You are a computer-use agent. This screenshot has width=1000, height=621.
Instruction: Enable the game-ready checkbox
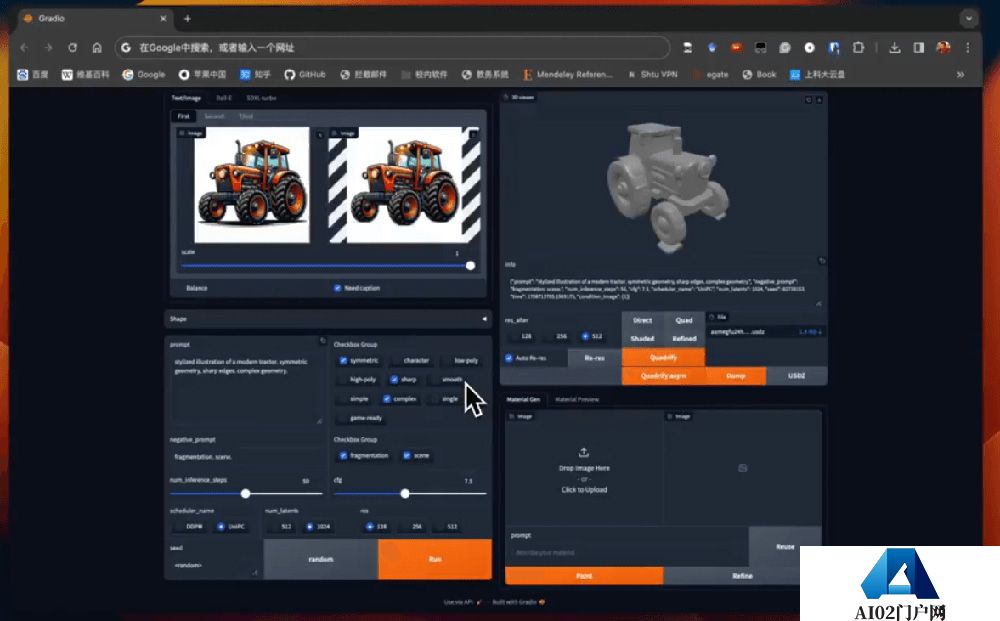pos(343,418)
